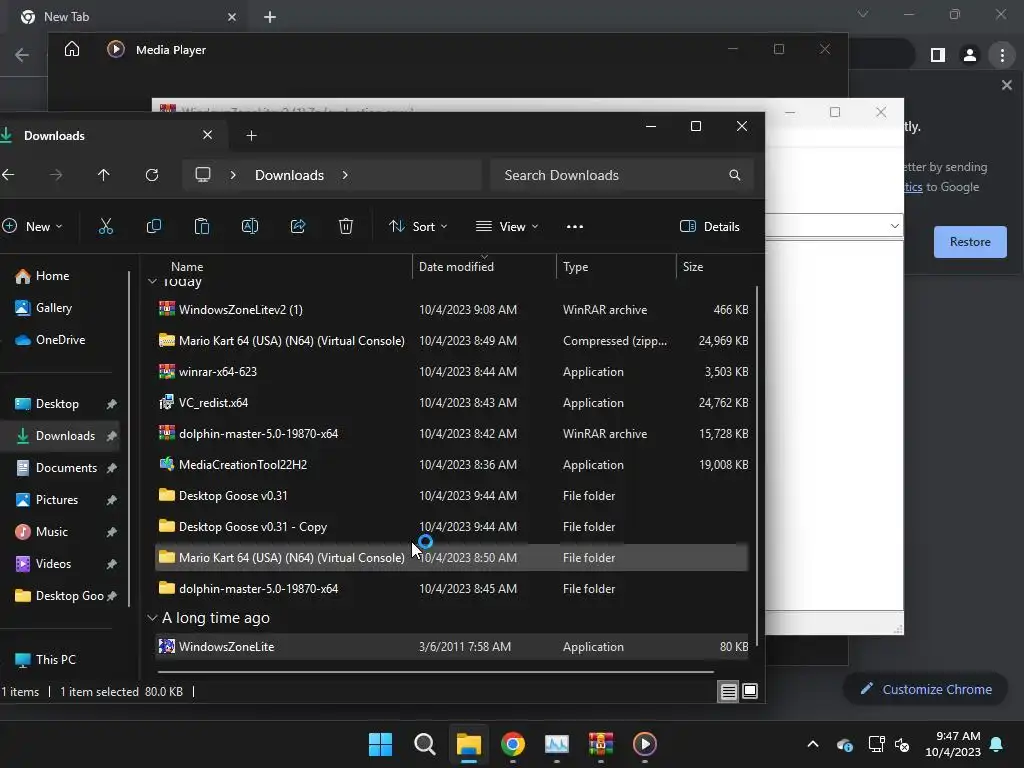Click the Copy icon in Explorer toolbar
This screenshot has height=768, width=1024.
pos(154,227)
